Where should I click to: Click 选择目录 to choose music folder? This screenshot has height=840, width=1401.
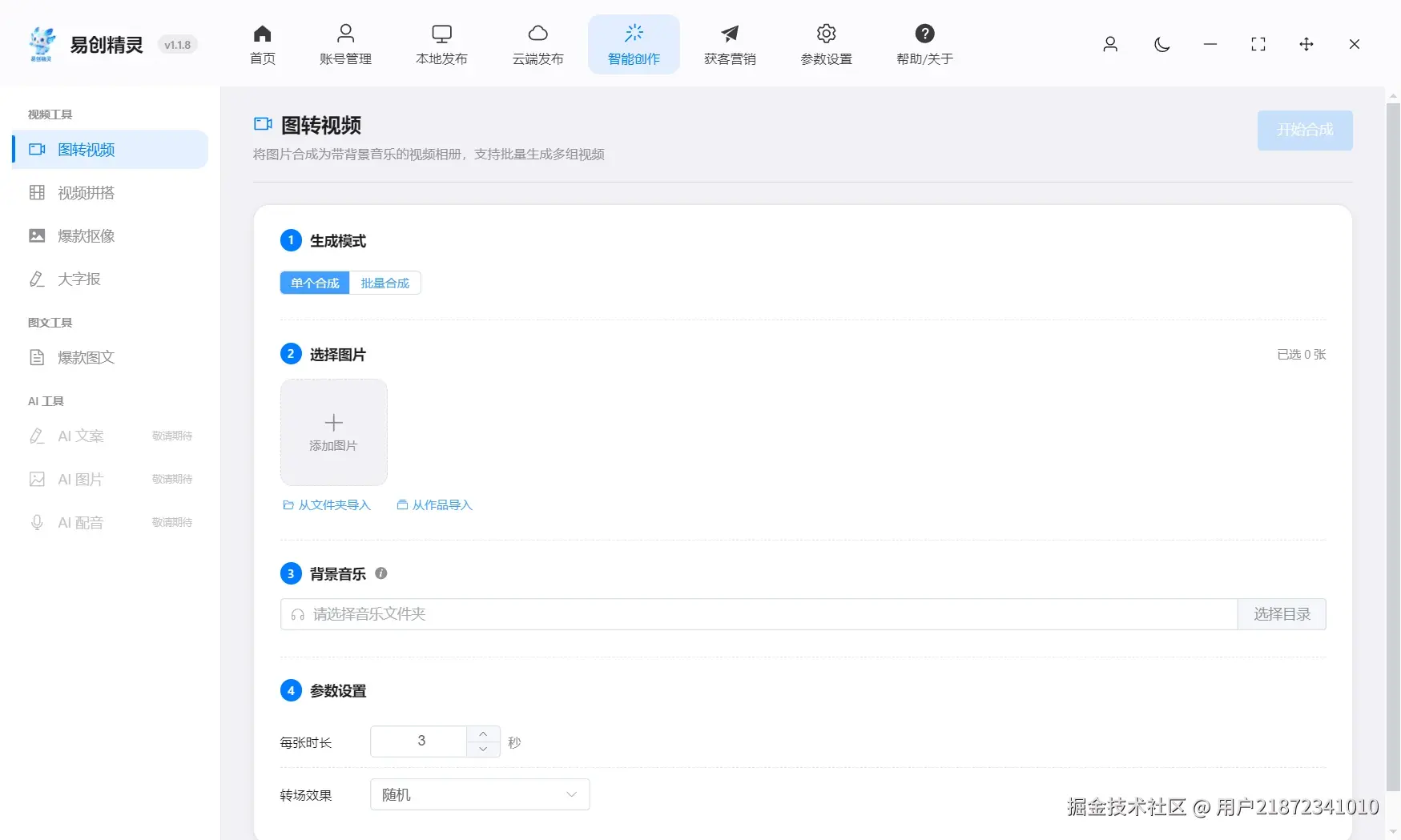click(1281, 613)
